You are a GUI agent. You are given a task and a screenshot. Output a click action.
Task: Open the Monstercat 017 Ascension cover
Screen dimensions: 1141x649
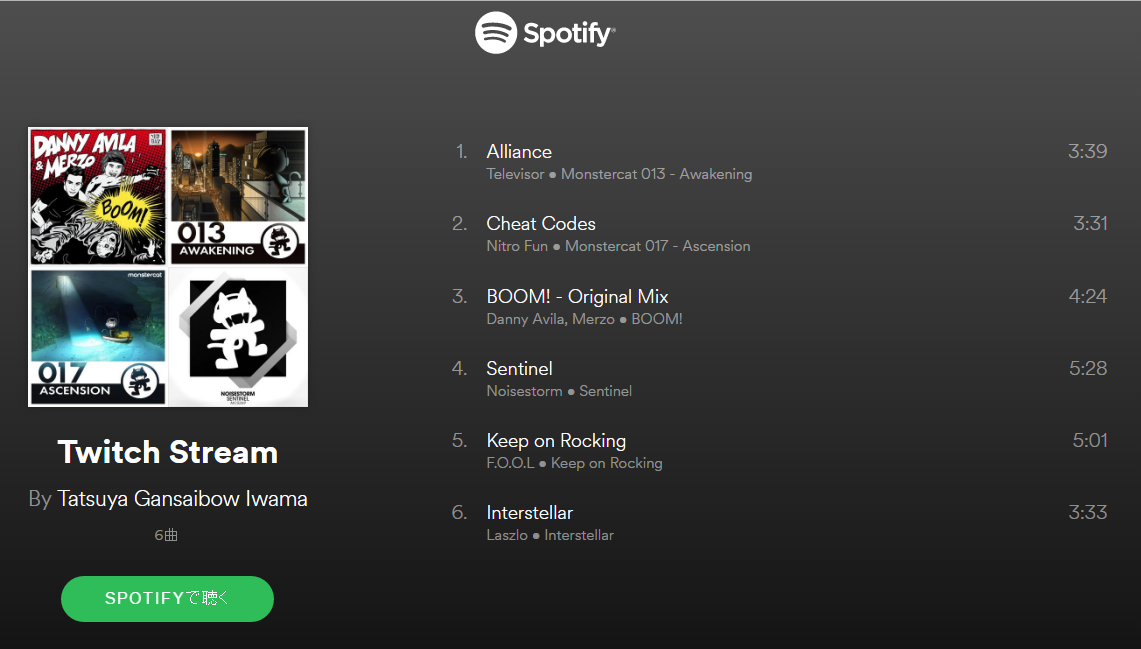point(98,338)
